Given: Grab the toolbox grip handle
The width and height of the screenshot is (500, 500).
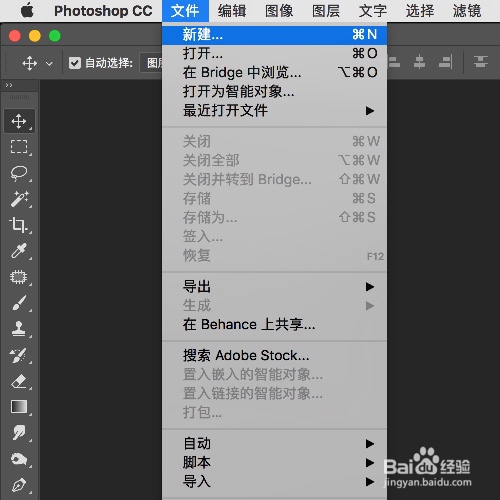Looking at the screenshot, I should pyautogui.click(x=19, y=97).
